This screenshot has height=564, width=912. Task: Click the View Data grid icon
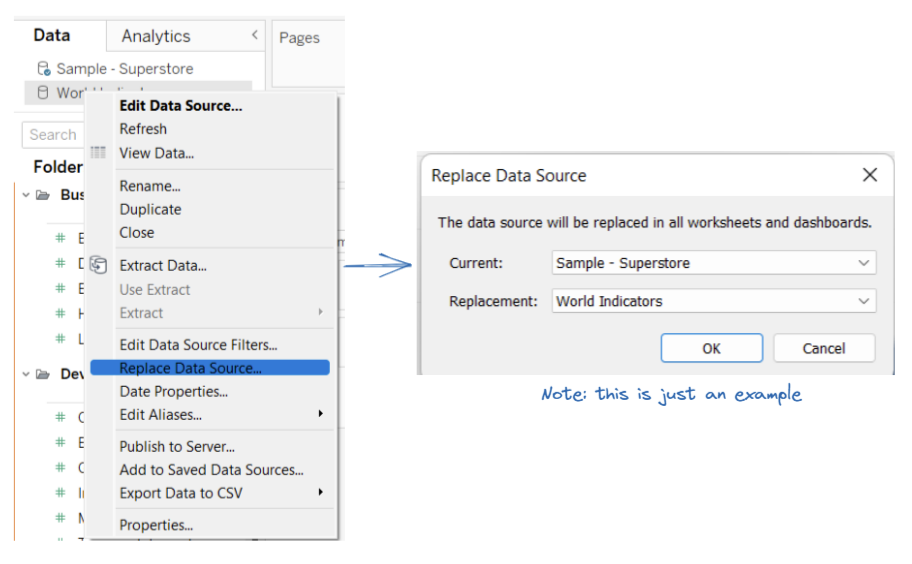[x=98, y=153]
